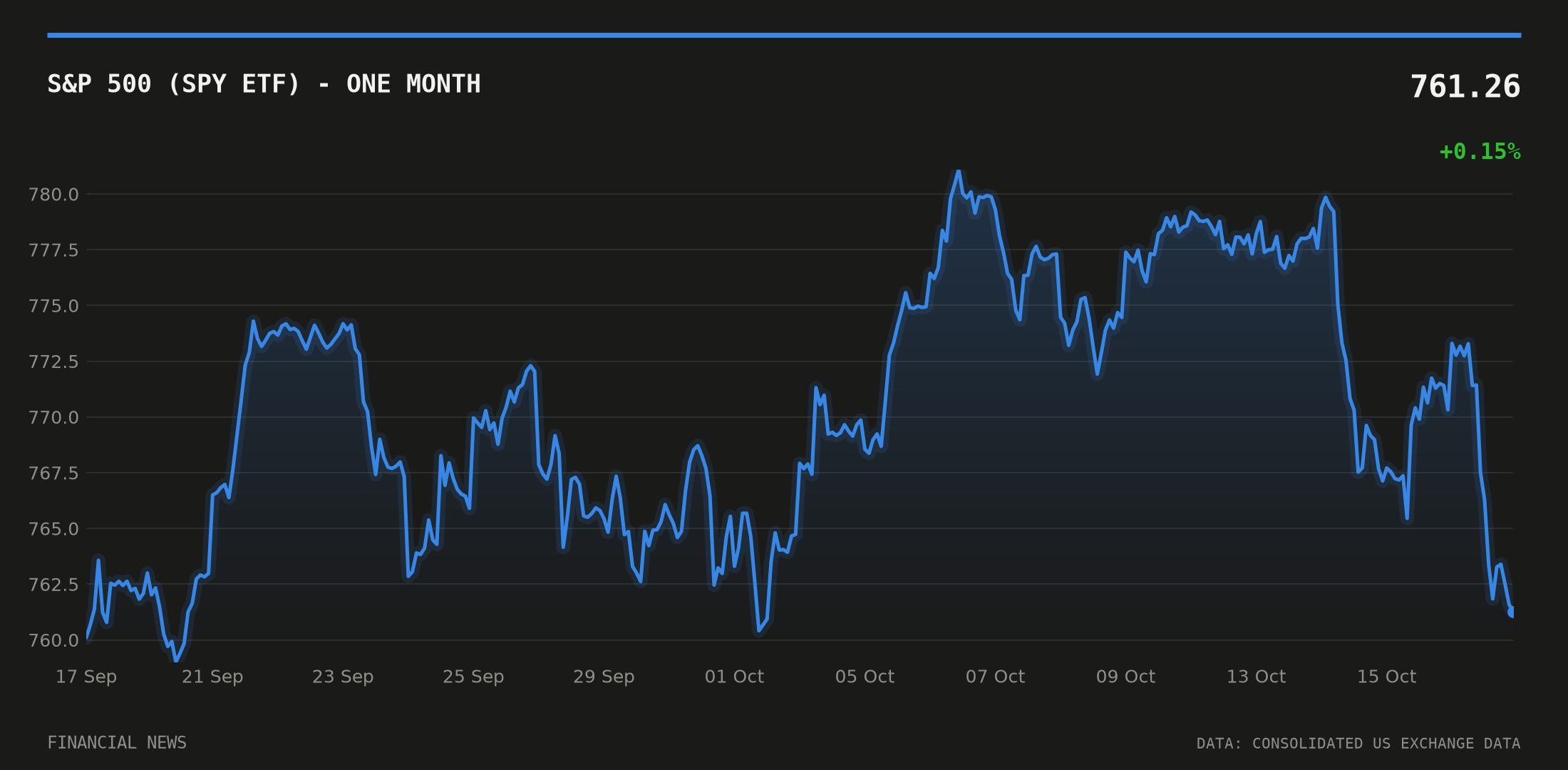Click the 07 Oct date label
Viewport: 1568px width, 770px height.
point(995,677)
